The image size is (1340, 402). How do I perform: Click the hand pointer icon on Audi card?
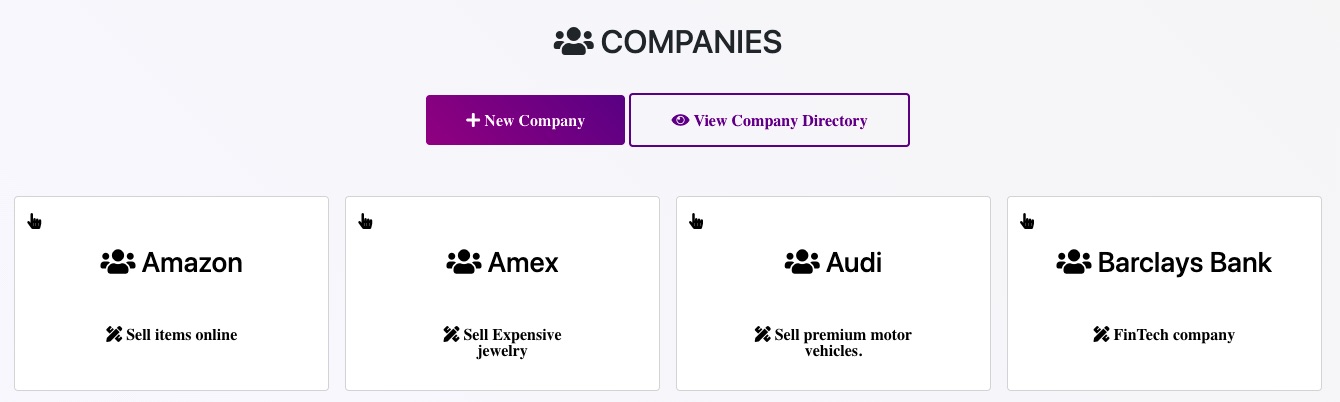pos(697,221)
